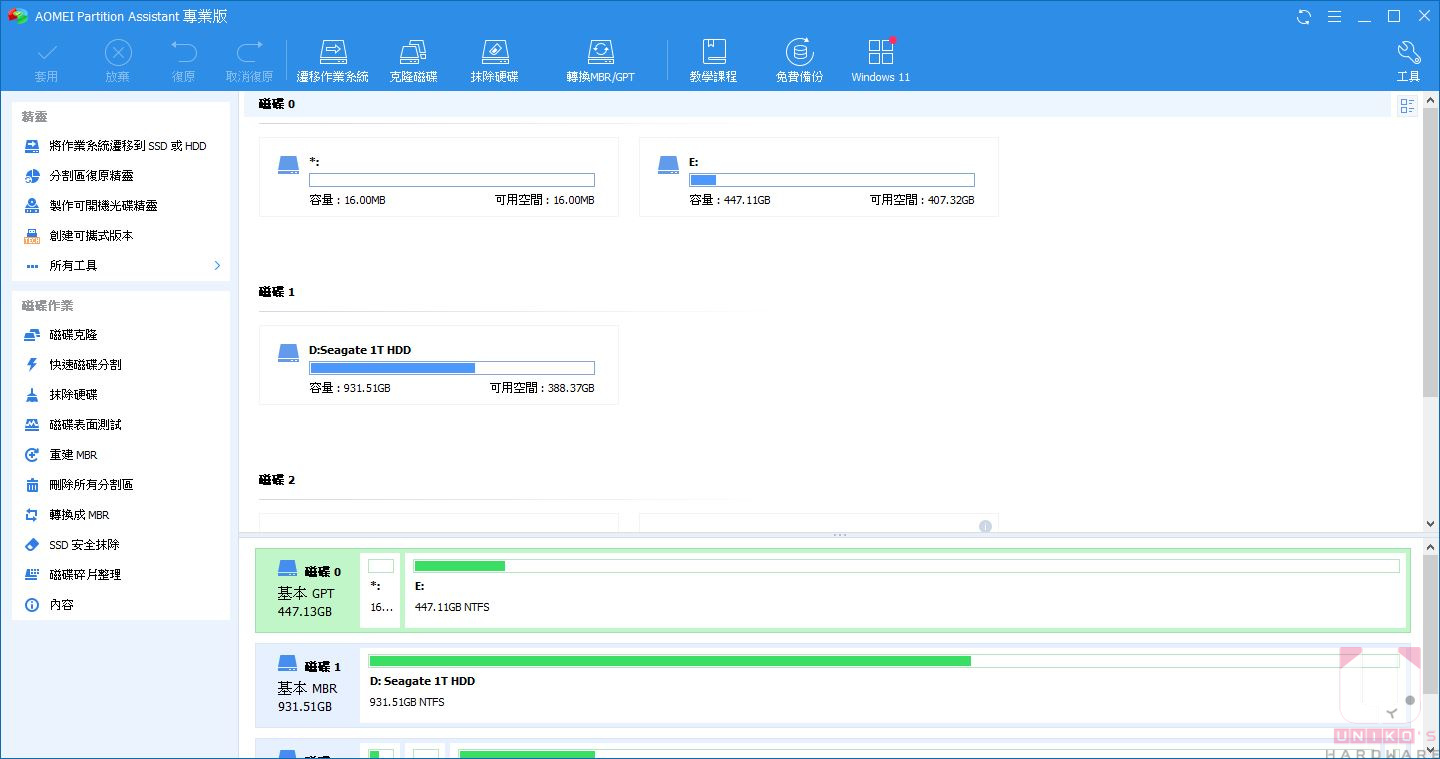The image size is (1440, 759).
Task: Start 將作業系統遷移到 SSD 或 HDD wizard
Action: point(121,146)
